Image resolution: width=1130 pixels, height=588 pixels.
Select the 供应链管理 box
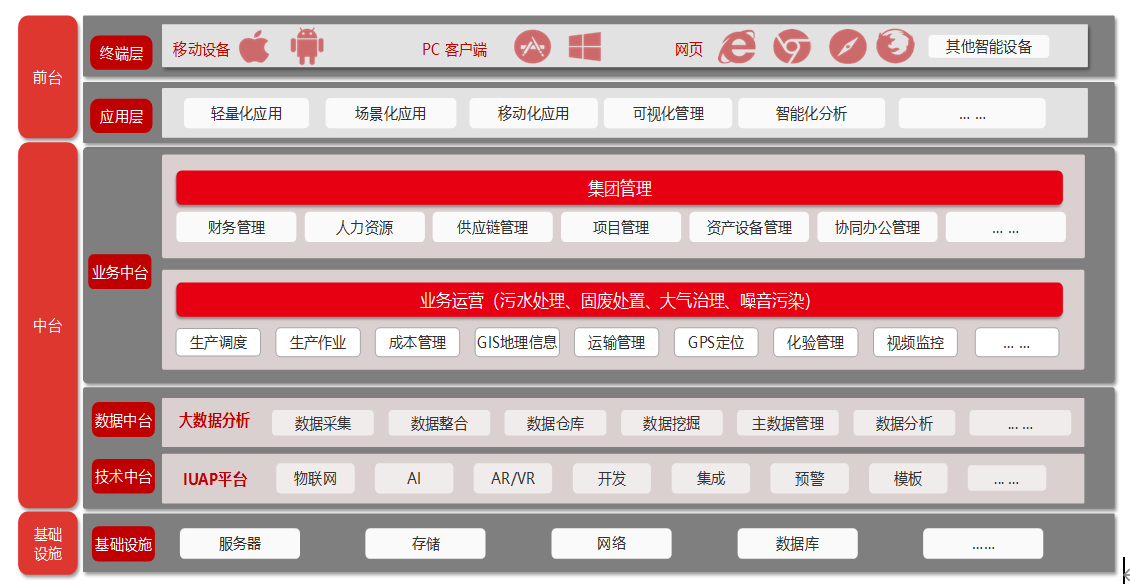[492, 228]
